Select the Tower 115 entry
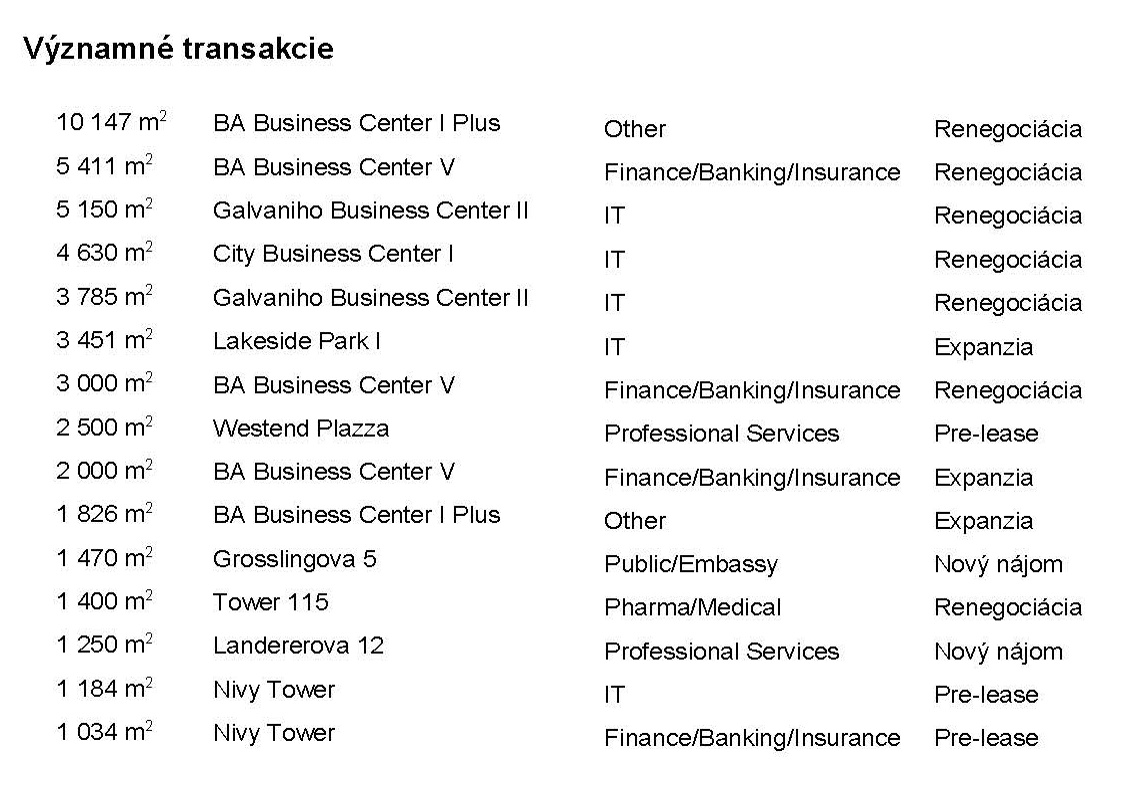This screenshot has width=1121, height=790. pyautogui.click(x=271, y=602)
